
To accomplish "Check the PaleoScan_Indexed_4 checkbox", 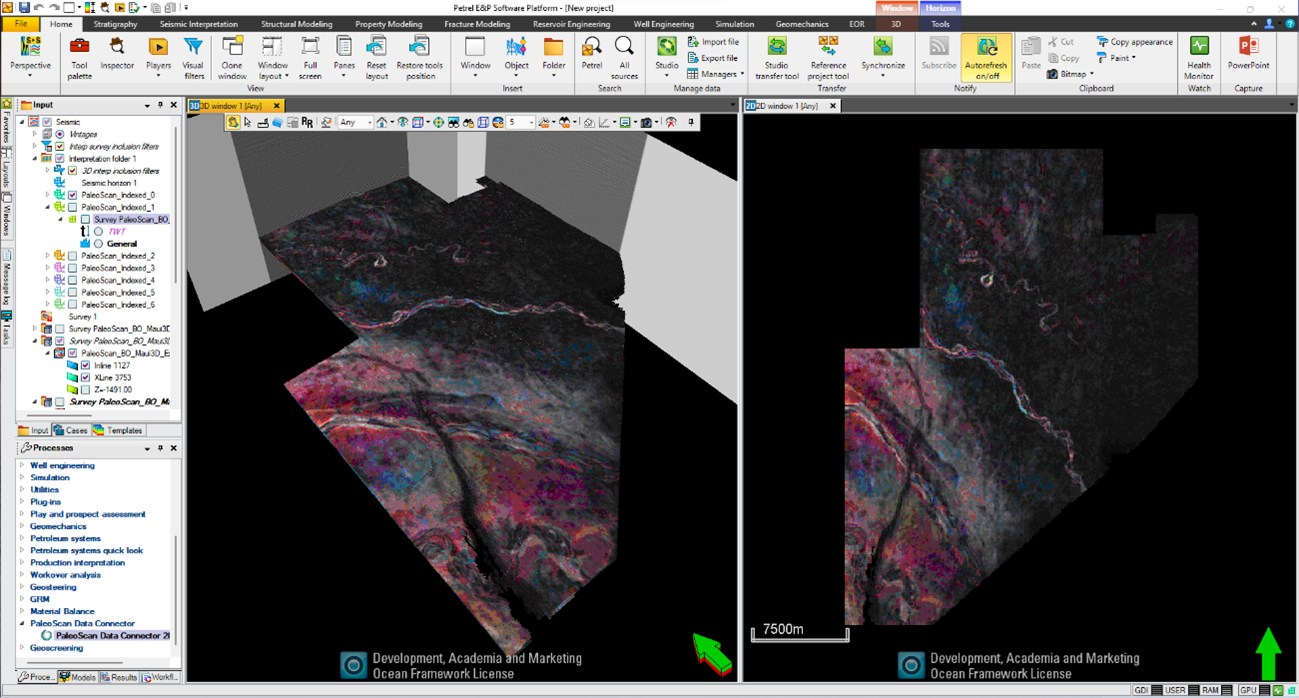I will click(x=73, y=280).
